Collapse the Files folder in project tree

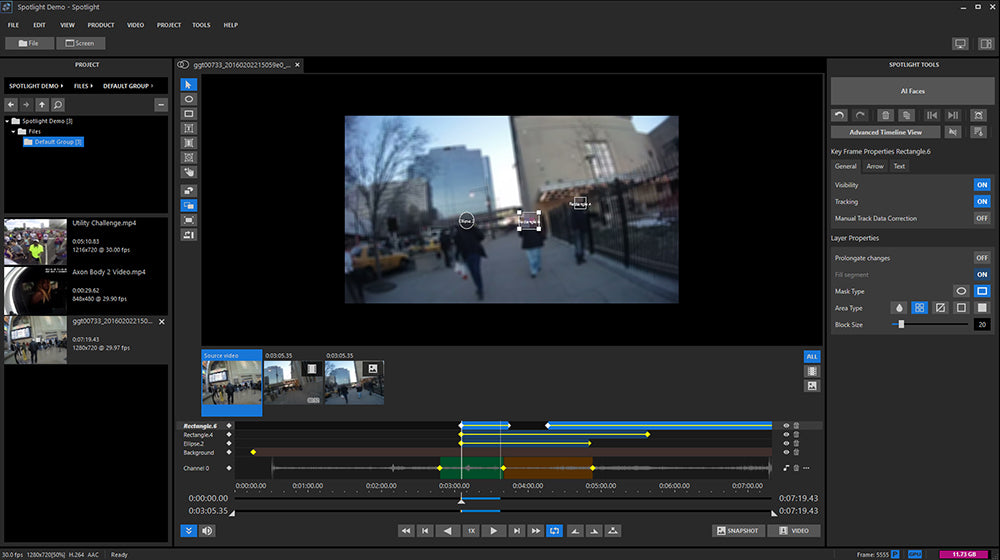click(x=14, y=131)
